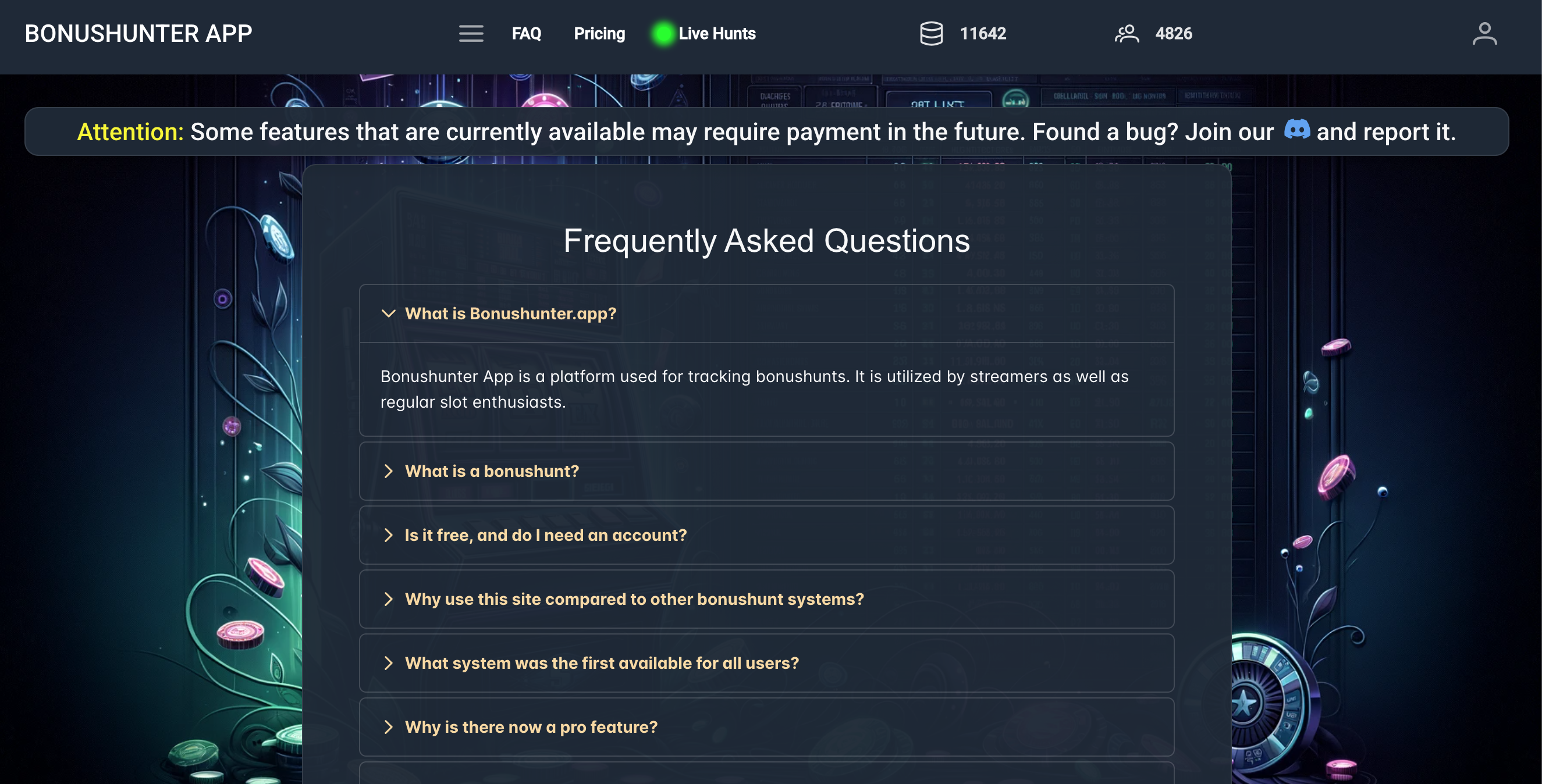
Task: Expand 'Why is there now a pro feature?'
Action: 531,727
